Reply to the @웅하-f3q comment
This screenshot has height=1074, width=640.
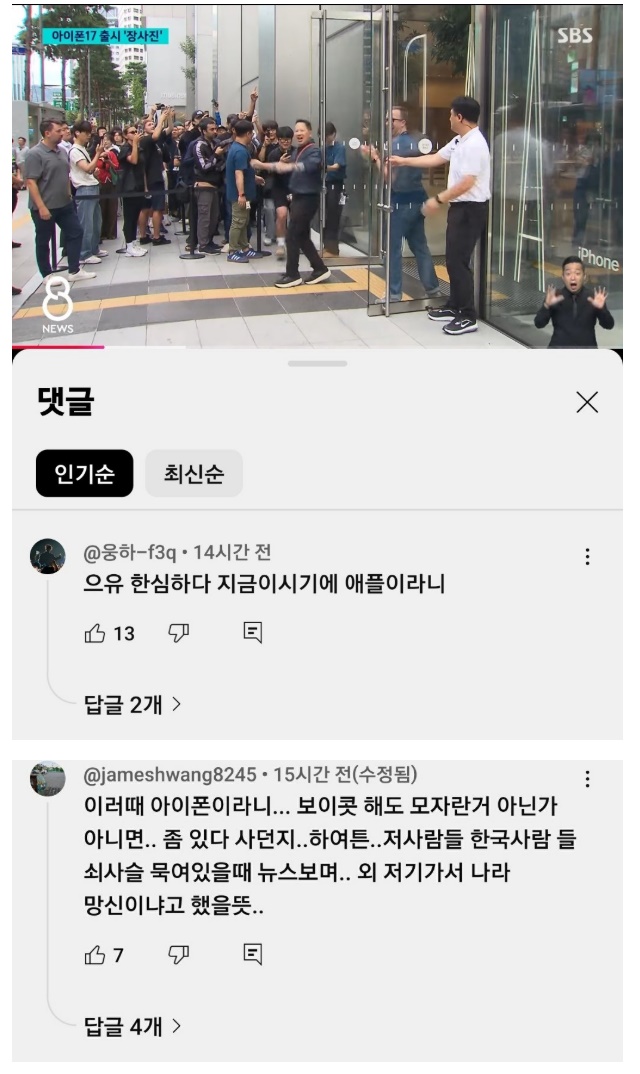pyautogui.click(x=253, y=632)
